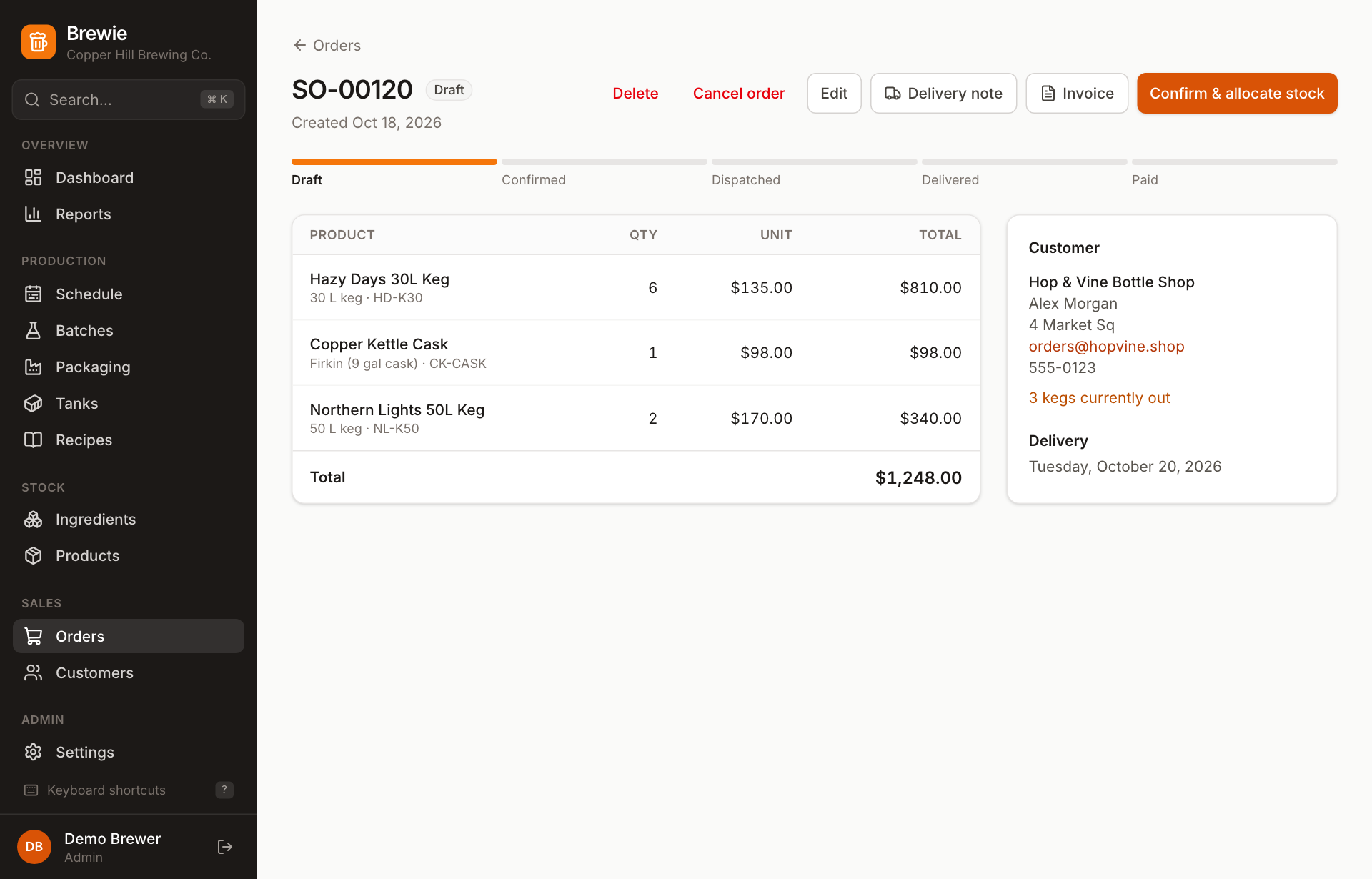This screenshot has height=879, width=1372.
Task: Select the Northern Lights 50L Keg row
Action: coord(636,418)
